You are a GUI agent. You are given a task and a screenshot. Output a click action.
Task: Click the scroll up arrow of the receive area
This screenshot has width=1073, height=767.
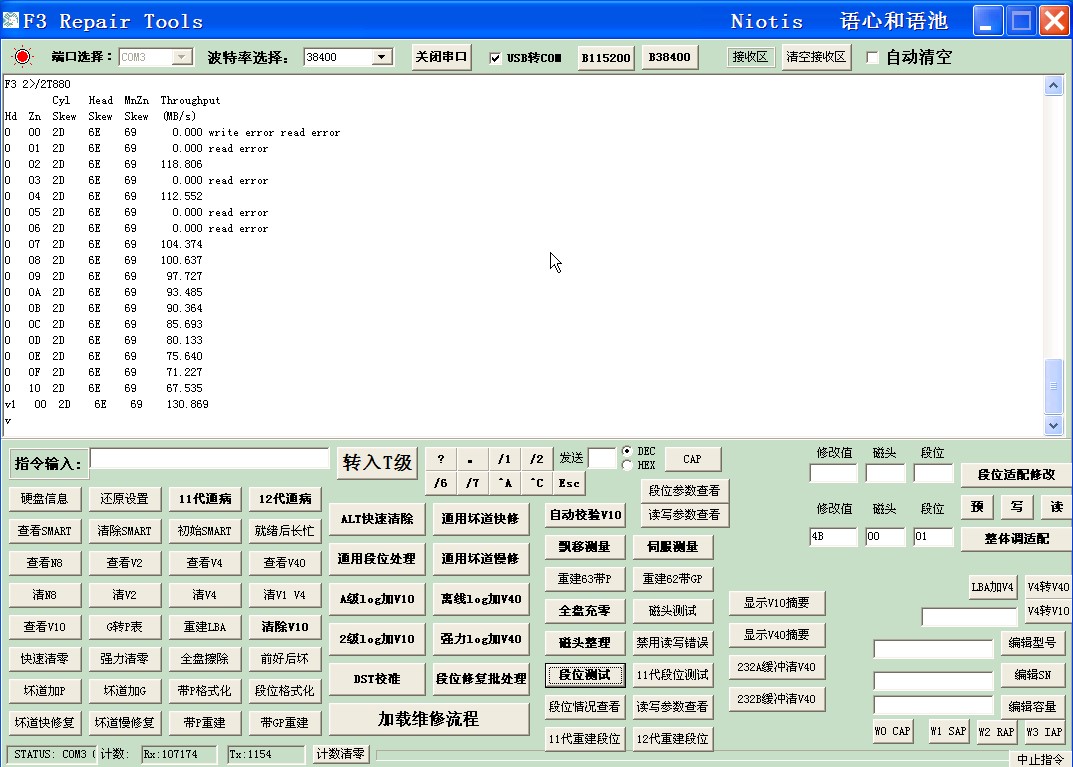coord(1053,86)
